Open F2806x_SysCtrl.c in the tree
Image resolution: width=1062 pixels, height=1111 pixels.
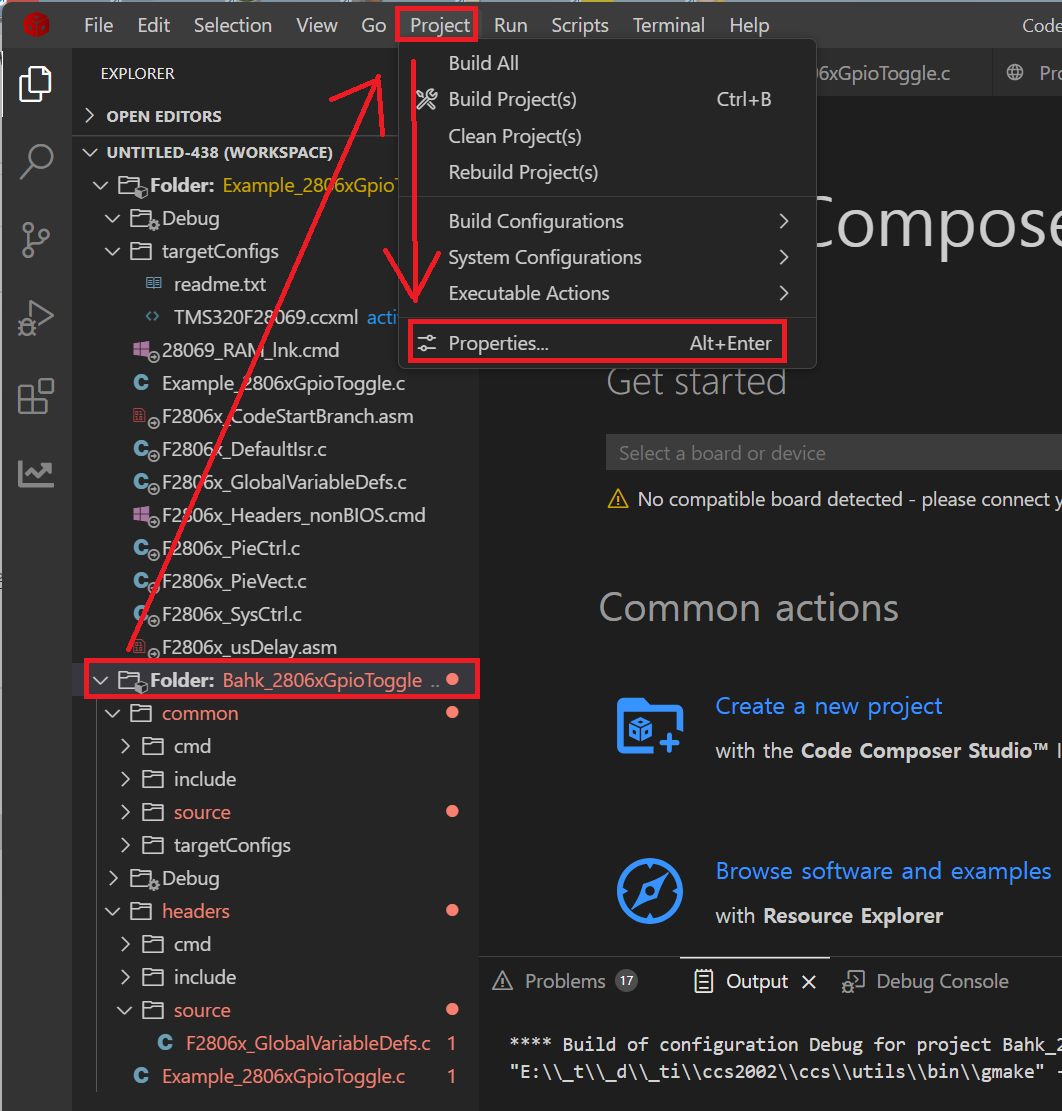click(x=232, y=614)
